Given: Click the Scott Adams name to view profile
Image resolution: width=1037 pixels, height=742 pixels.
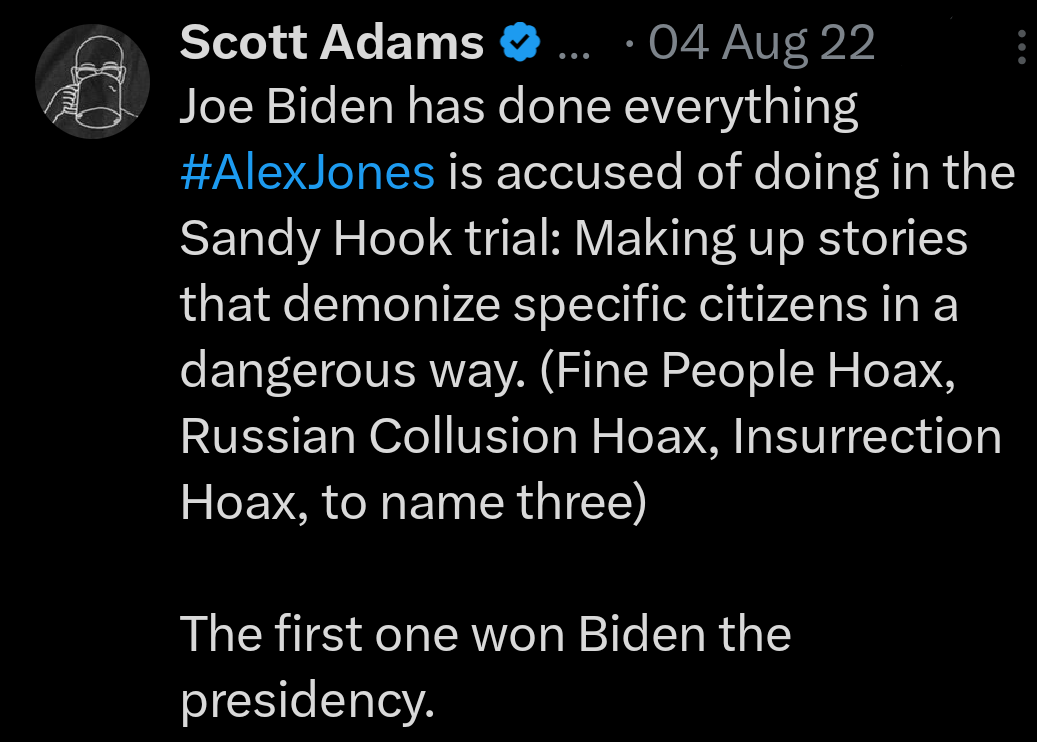Looking at the screenshot, I should [x=330, y=42].
